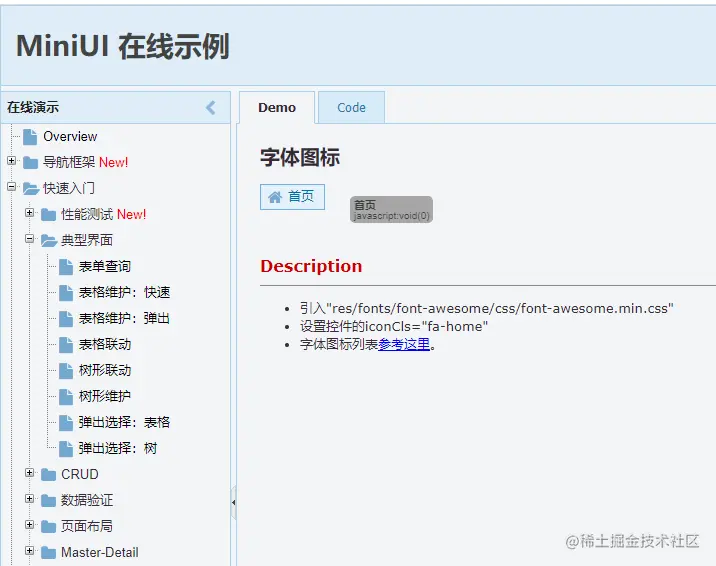Click the CRUD folder icon

pyautogui.click(x=48, y=475)
